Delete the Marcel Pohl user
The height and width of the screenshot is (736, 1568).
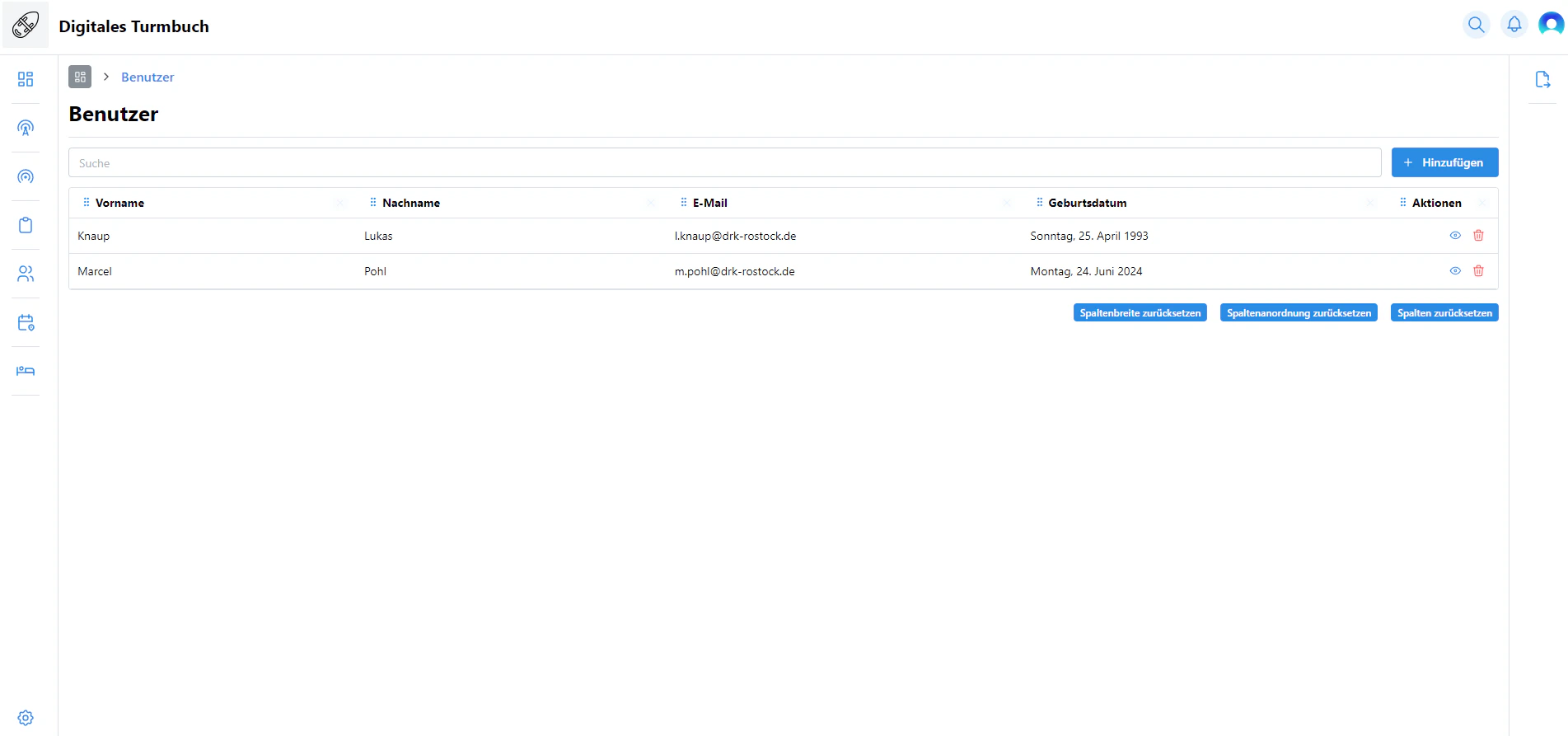point(1478,271)
